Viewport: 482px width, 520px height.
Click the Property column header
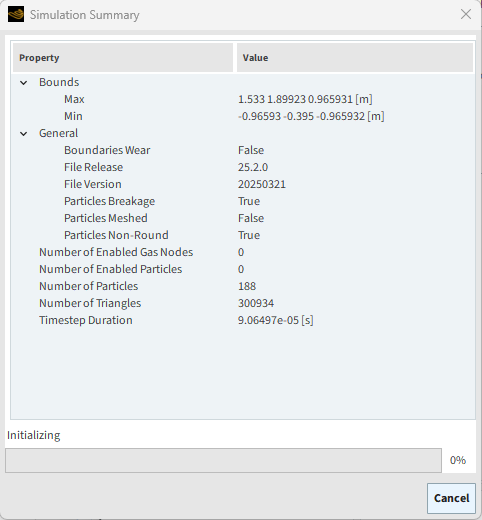coord(123,58)
